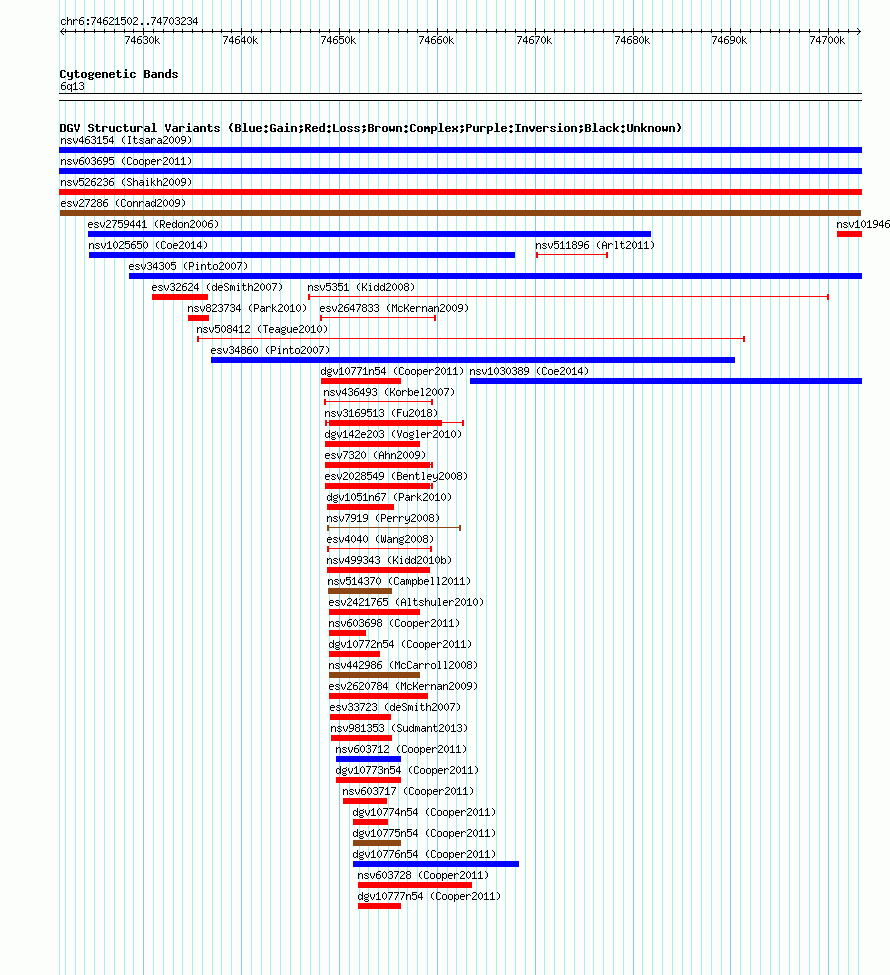Open nsv603717 (Cooper2011) label
Screen dimensions: 890x975
pos(408,792)
